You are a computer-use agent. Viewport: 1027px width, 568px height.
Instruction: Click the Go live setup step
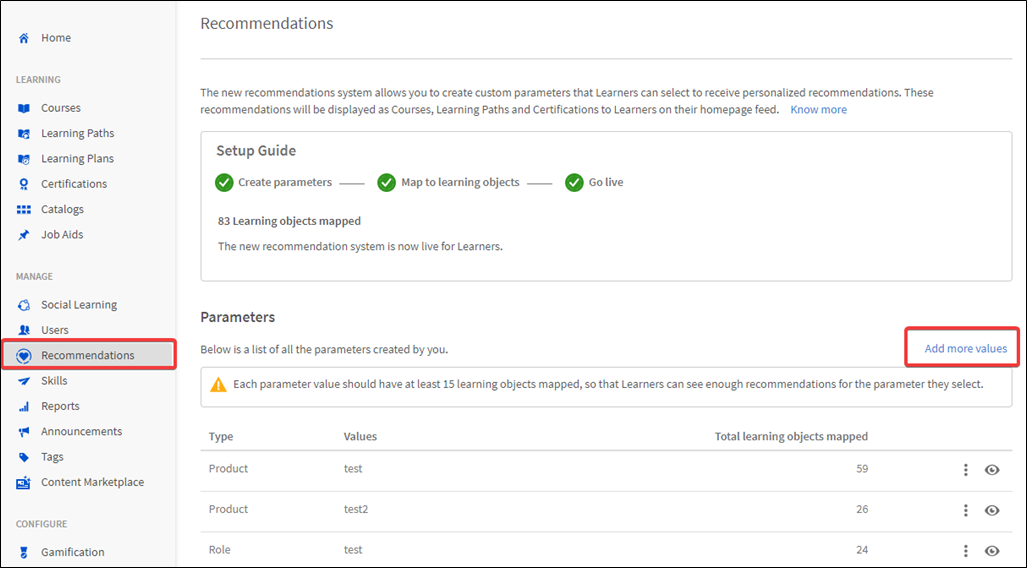(604, 183)
